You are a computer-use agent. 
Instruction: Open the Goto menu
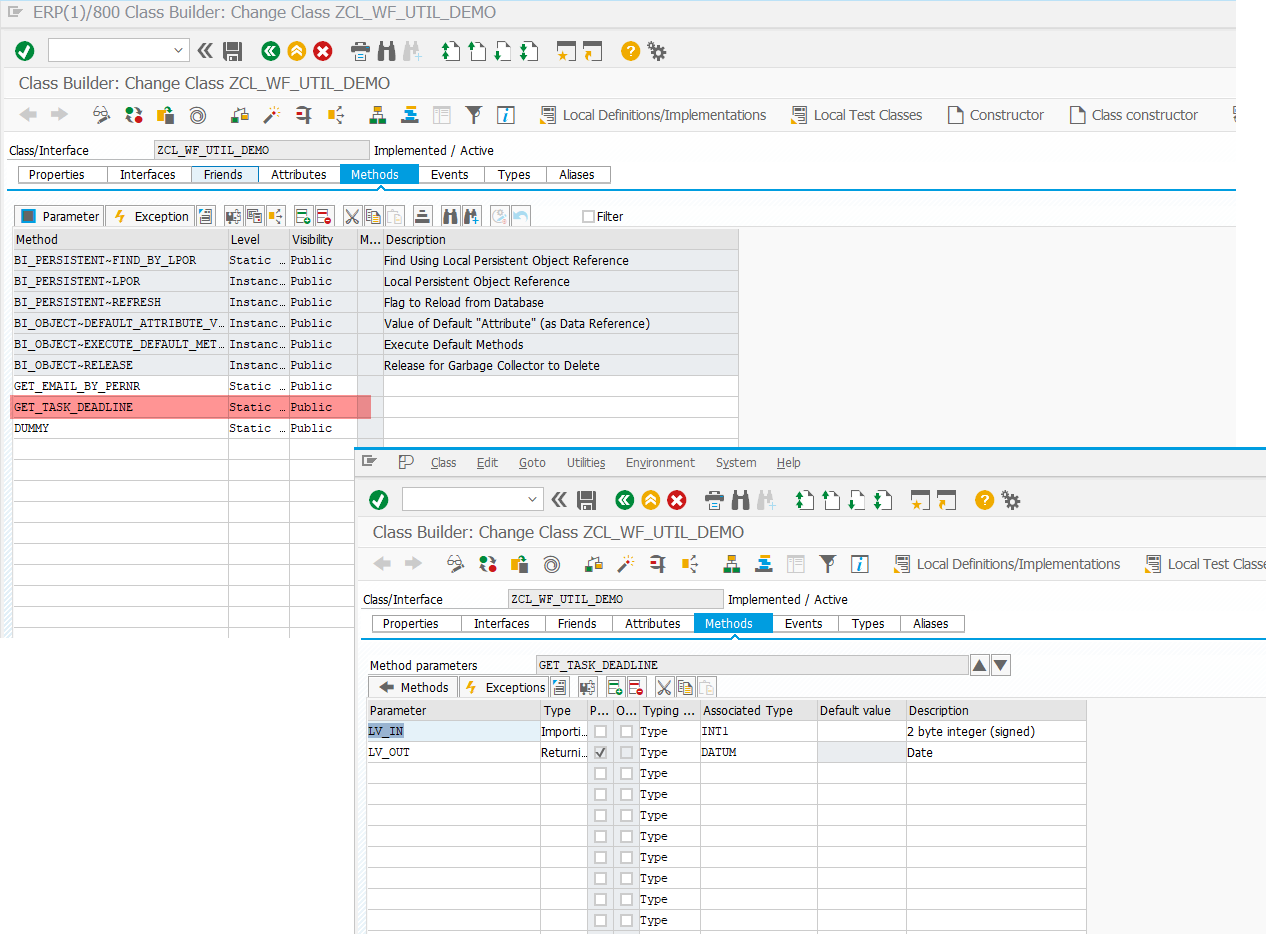[532, 463]
